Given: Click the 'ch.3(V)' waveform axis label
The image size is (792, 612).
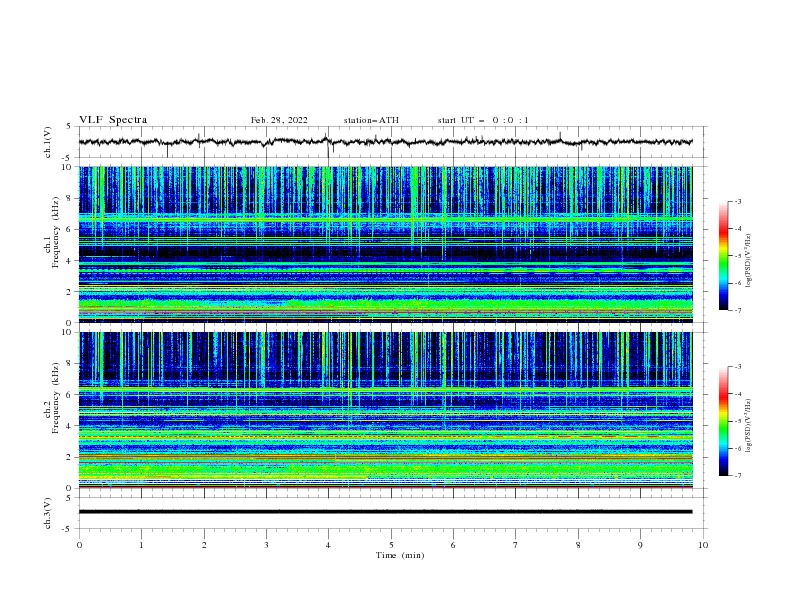Looking at the screenshot, I should pos(48,513).
